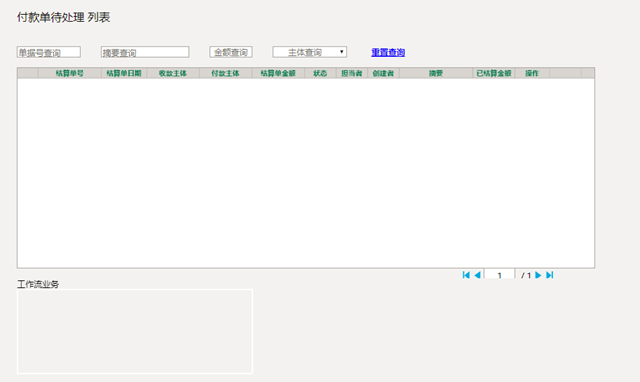Sort by the 已结算金额 column header
640x382 pixels.
tap(494, 73)
